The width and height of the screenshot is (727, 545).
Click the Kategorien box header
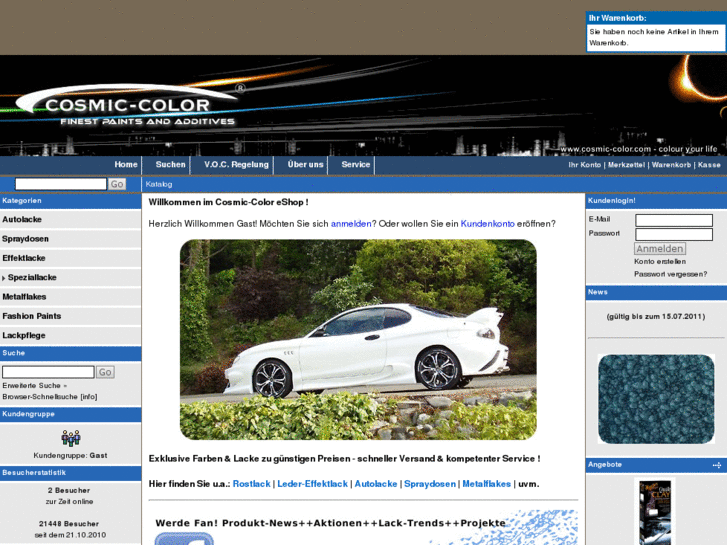tap(70, 201)
